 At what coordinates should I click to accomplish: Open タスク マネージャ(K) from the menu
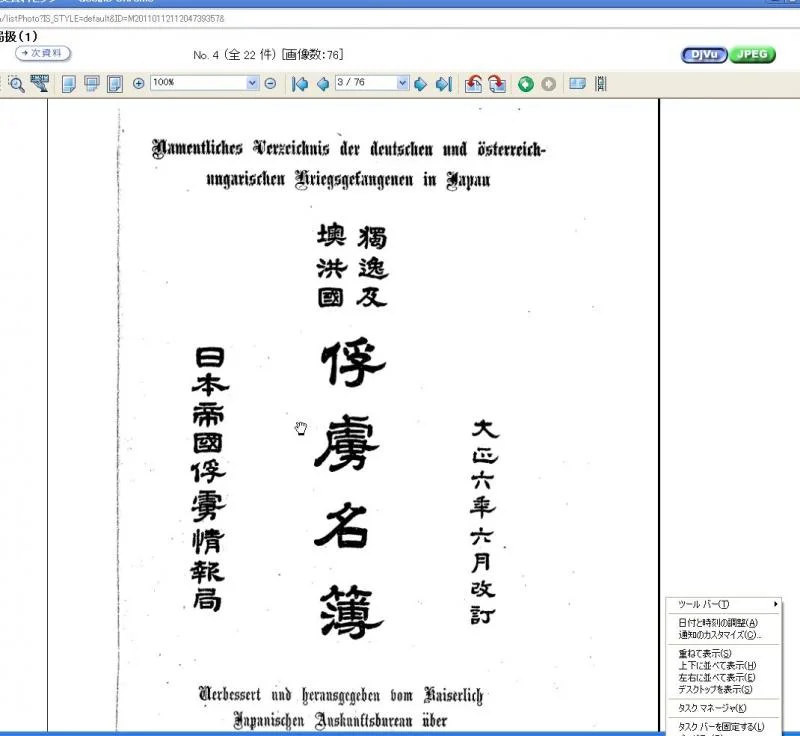723,707
